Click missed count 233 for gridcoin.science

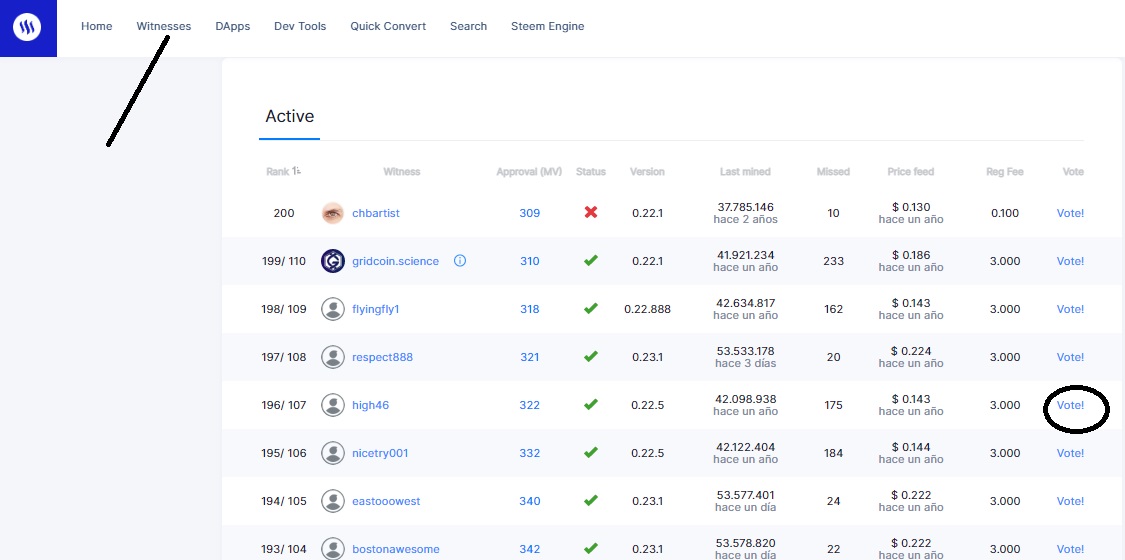833,261
